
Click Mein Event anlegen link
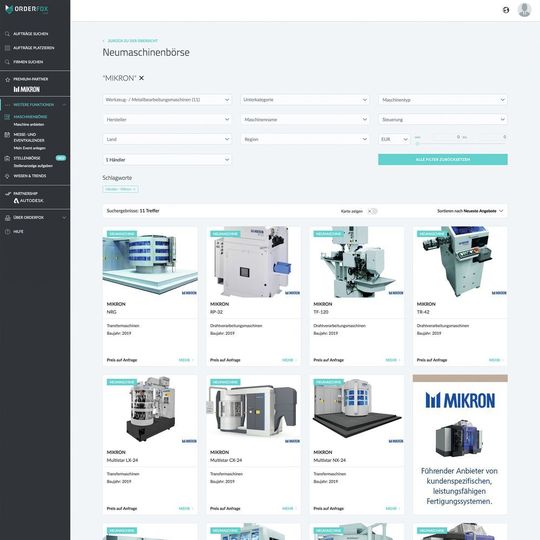30,148
